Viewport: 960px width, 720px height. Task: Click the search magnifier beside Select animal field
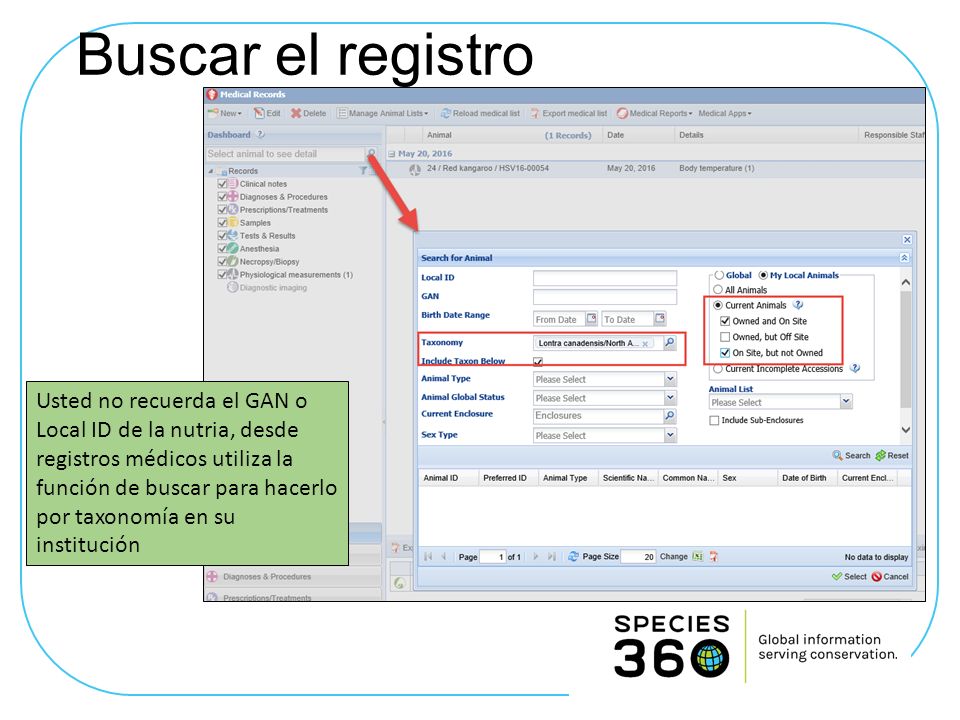click(x=371, y=153)
